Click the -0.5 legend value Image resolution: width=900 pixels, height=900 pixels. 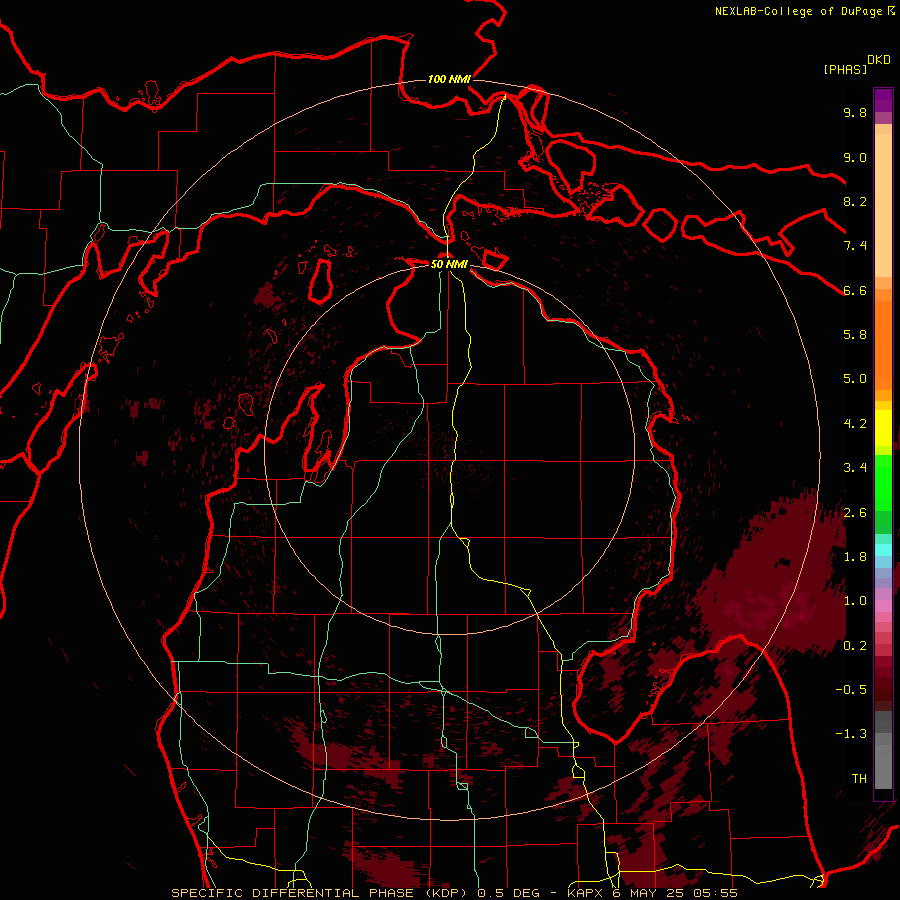coord(851,690)
